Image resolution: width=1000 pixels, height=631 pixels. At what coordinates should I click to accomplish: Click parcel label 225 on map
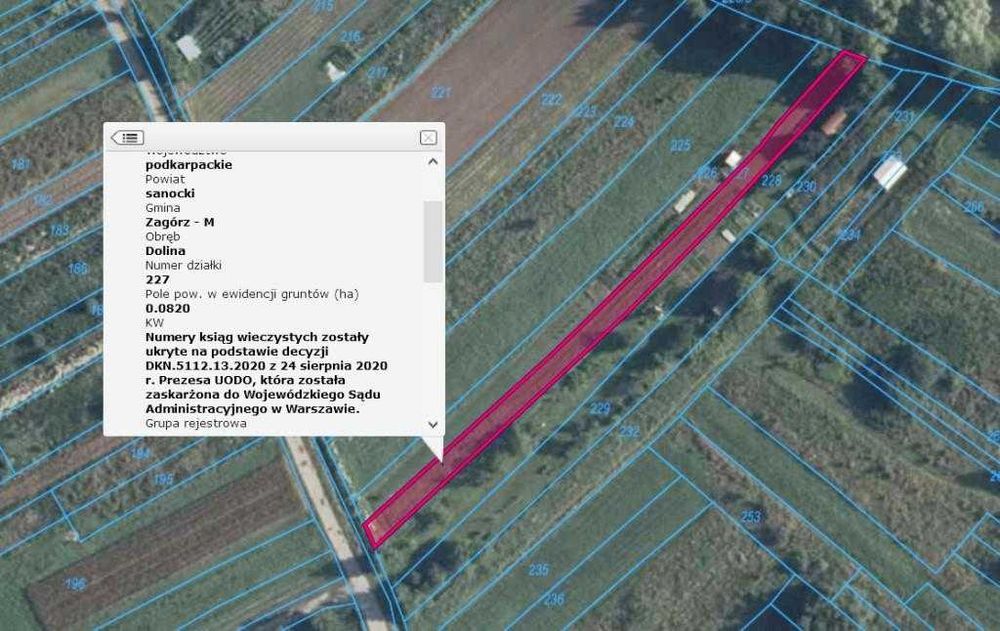coord(680,145)
